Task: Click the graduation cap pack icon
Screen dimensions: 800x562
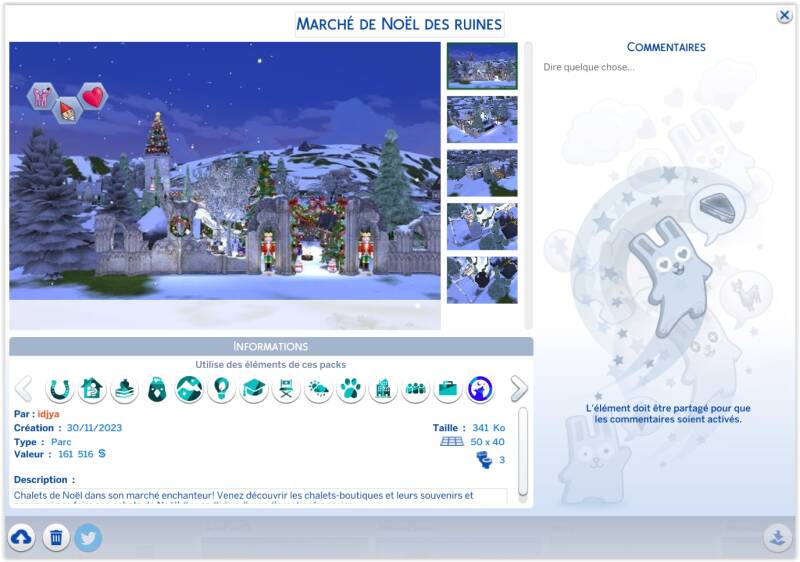Action: [x=254, y=390]
